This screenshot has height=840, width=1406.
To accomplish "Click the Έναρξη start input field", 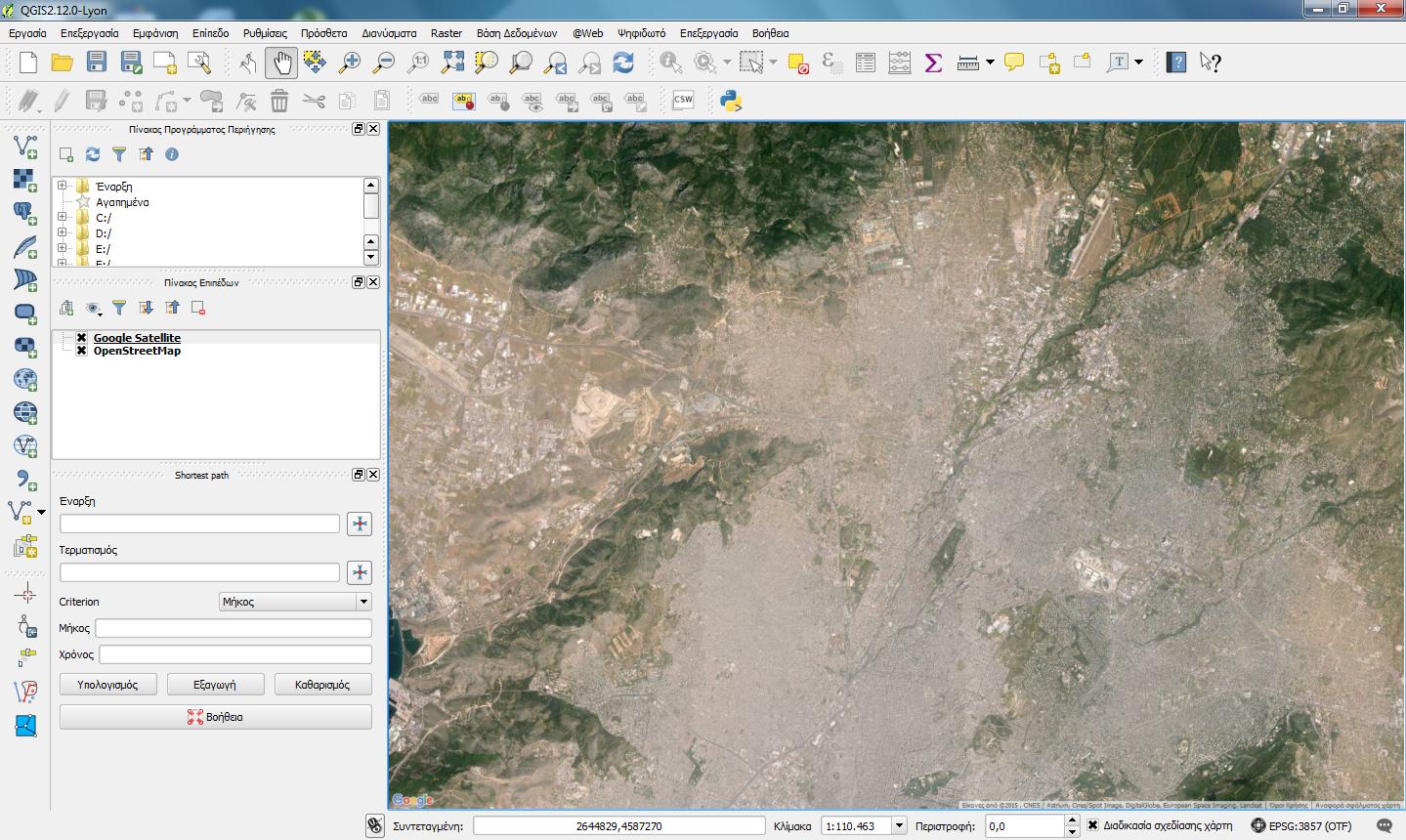I will (199, 524).
